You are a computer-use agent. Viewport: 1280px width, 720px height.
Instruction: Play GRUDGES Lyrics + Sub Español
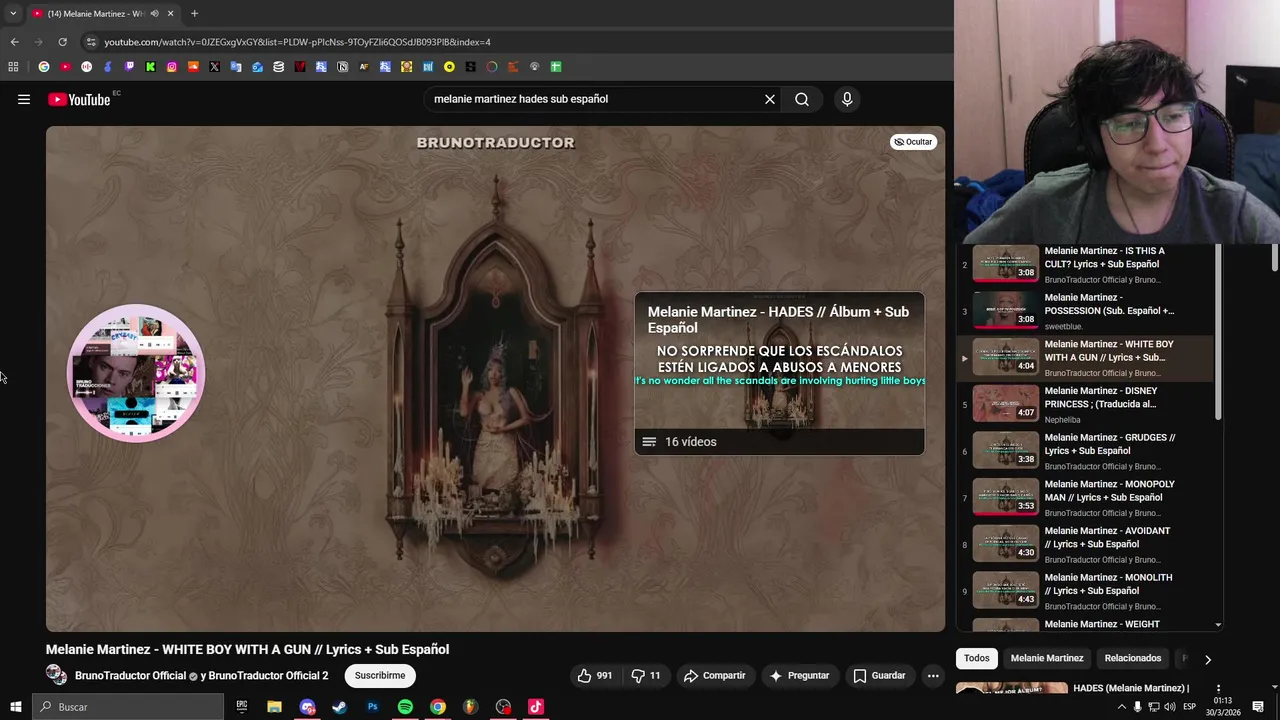[1085, 451]
